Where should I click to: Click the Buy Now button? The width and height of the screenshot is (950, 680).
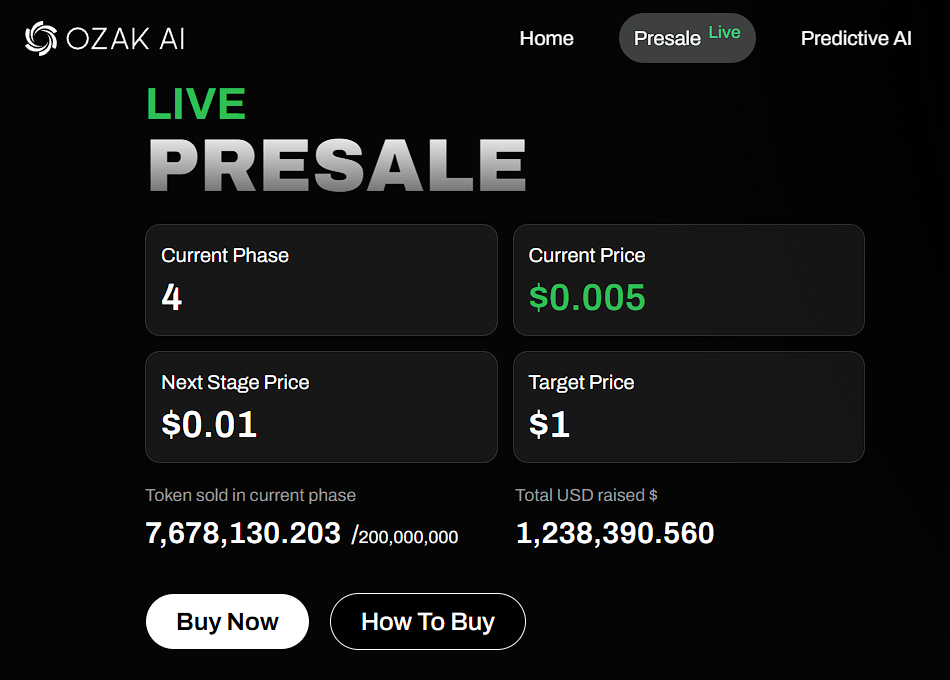coord(227,621)
